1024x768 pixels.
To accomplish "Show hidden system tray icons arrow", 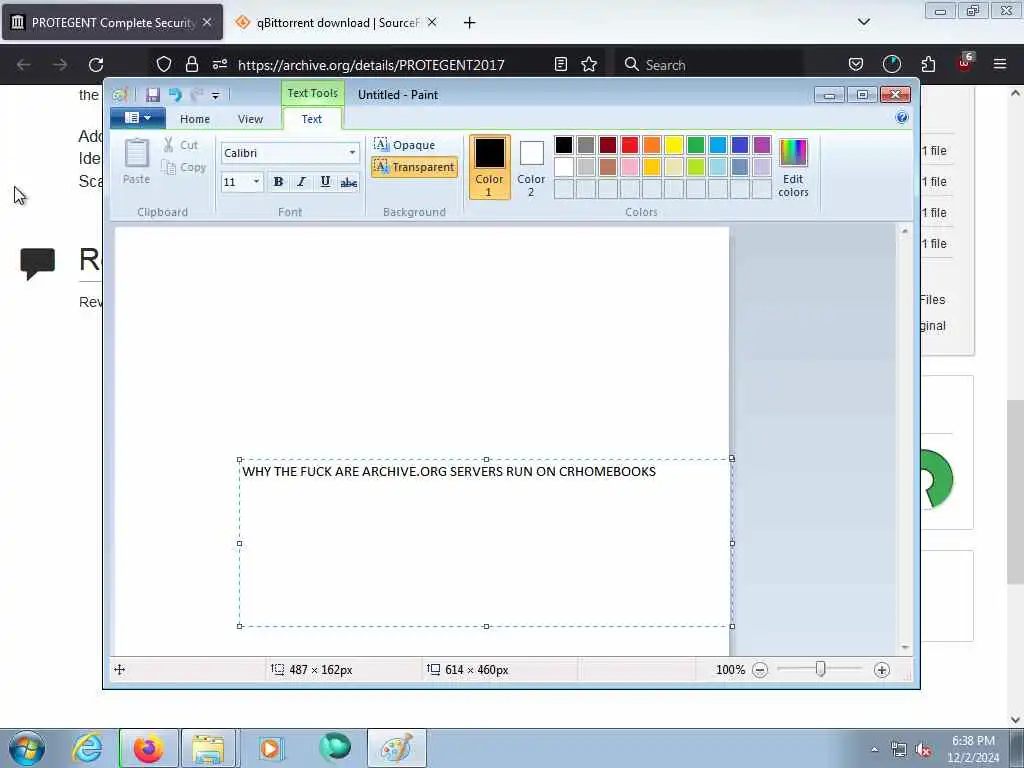I will 874,750.
